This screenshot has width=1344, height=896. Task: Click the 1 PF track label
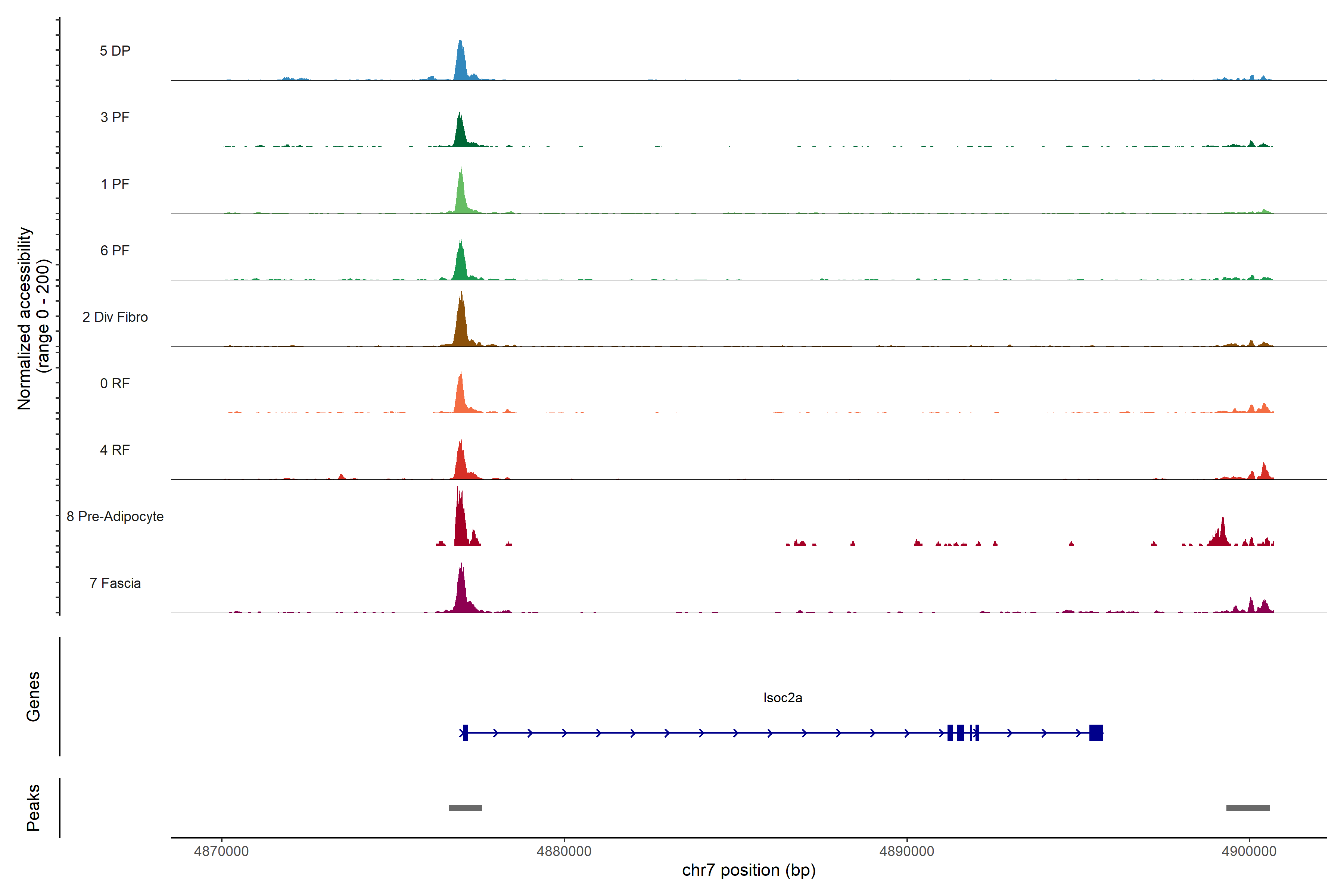115,184
